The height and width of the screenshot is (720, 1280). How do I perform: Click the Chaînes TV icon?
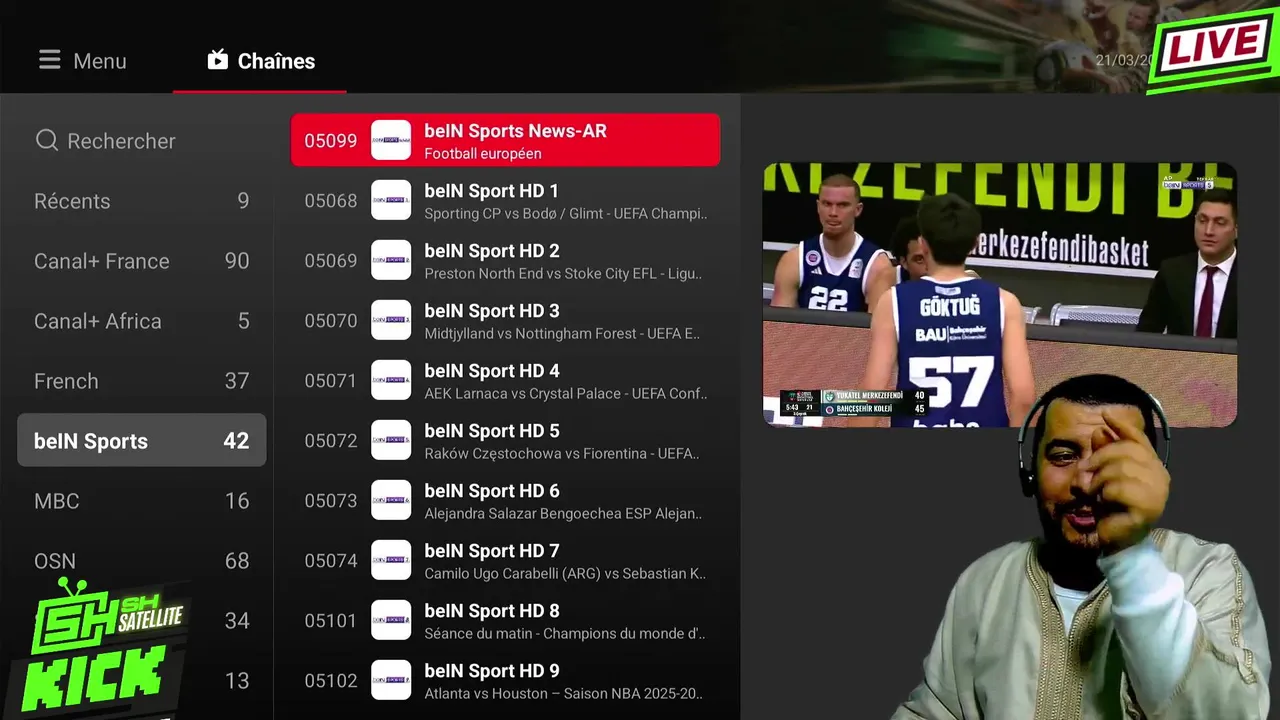(218, 60)
